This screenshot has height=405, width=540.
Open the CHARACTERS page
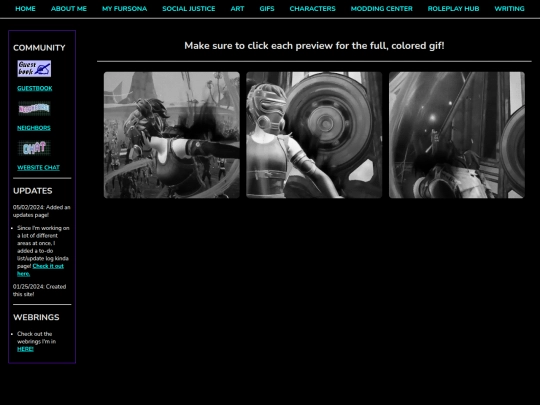click(x=312, y=9)
